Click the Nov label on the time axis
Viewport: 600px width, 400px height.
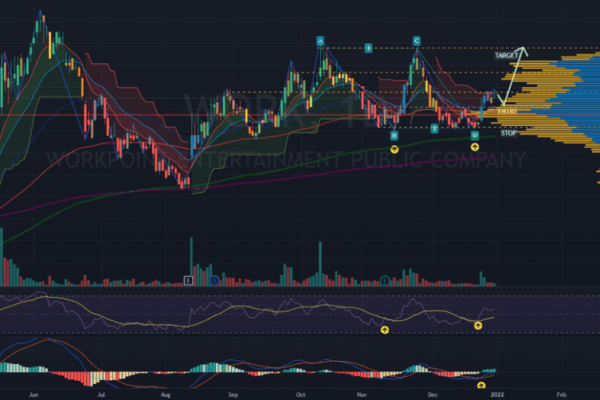click(x=362, y=395)
